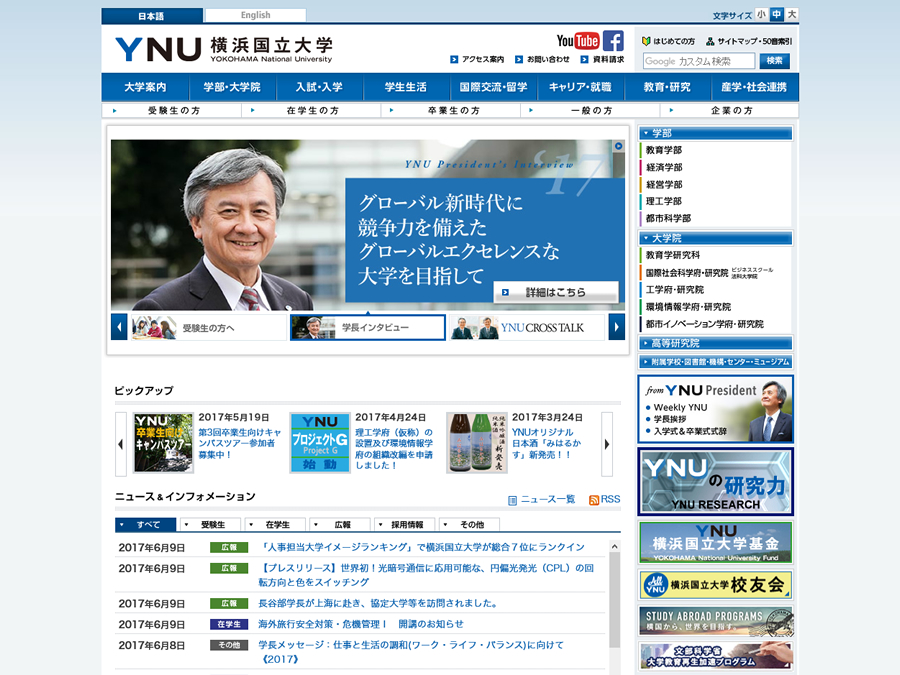Screen dimensions: 900x675
Task: Set font size to 中 (medium)
Action: click(x=777, y=14)
